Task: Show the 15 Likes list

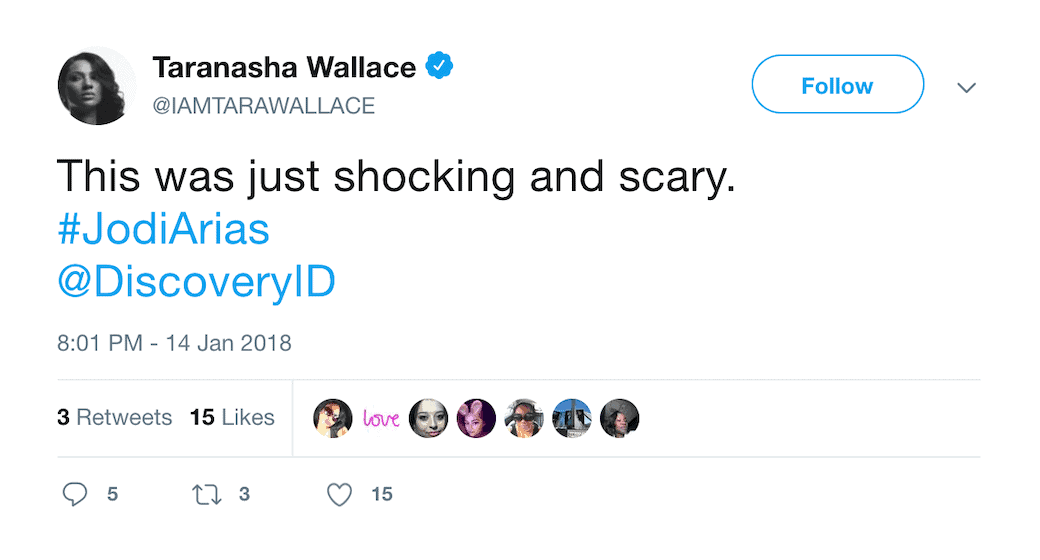Action: click(x=232, y=417)
